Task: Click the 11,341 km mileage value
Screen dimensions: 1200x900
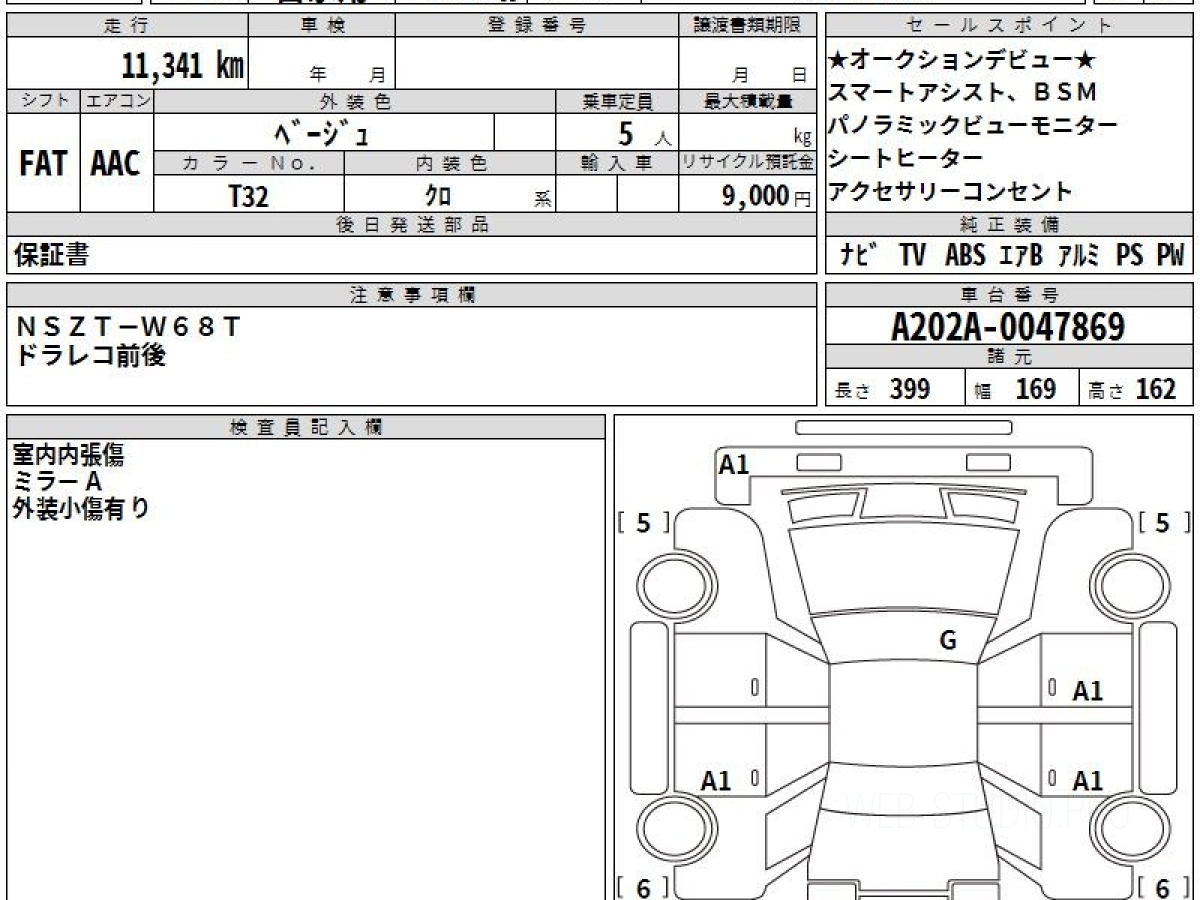Action: point(182,66)
